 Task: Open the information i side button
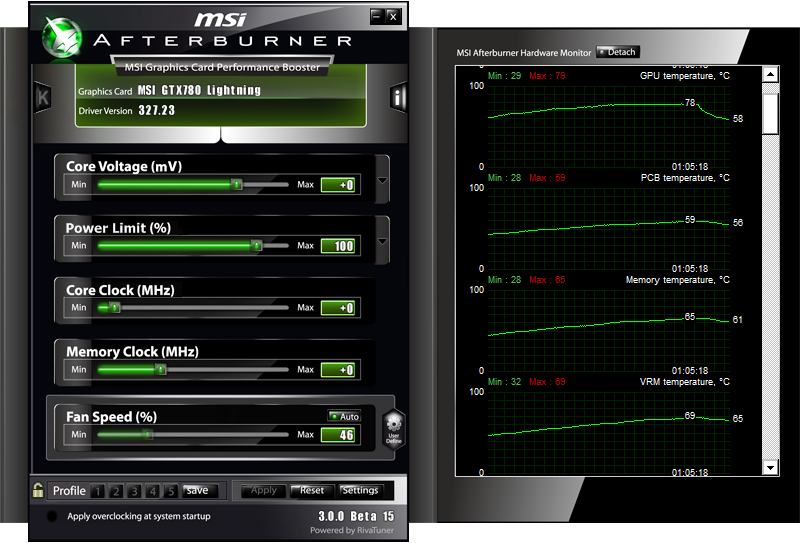[x=398, y=96]
